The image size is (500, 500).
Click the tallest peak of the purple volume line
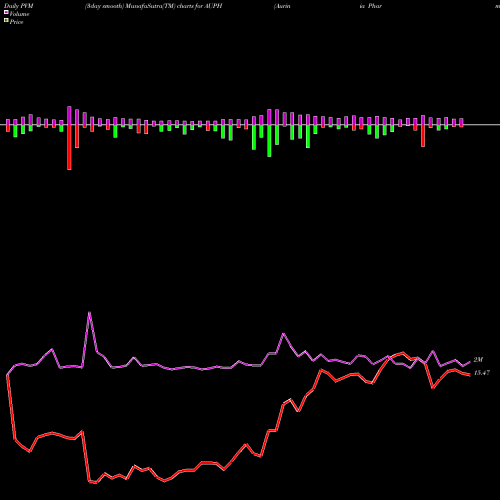point(89,313)
